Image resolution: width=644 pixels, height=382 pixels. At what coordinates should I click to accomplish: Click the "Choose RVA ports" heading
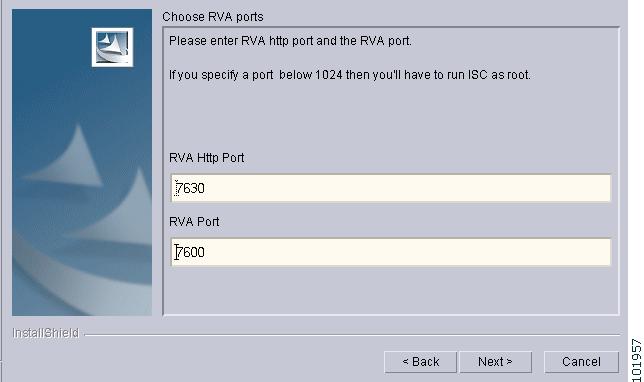(x=213, y=17)
